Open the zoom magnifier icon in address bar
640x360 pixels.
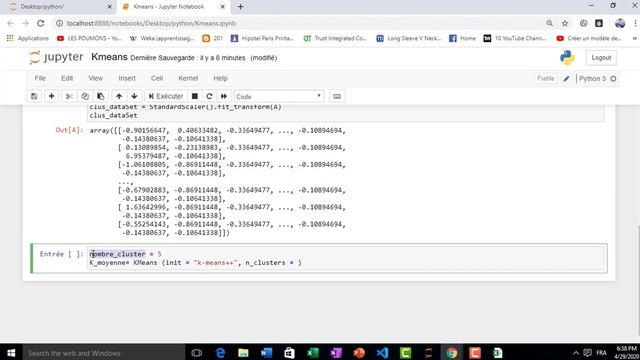549,23
